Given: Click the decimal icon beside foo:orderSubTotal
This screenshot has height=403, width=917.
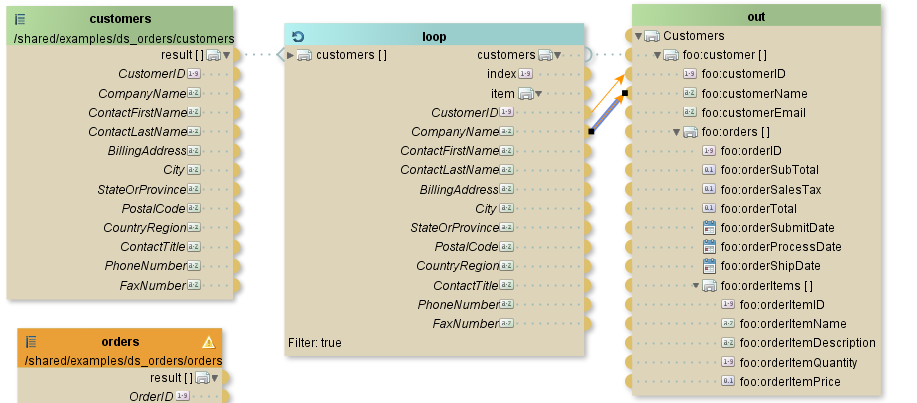Looking at the screenshot, I should click(x=708, y=170).
